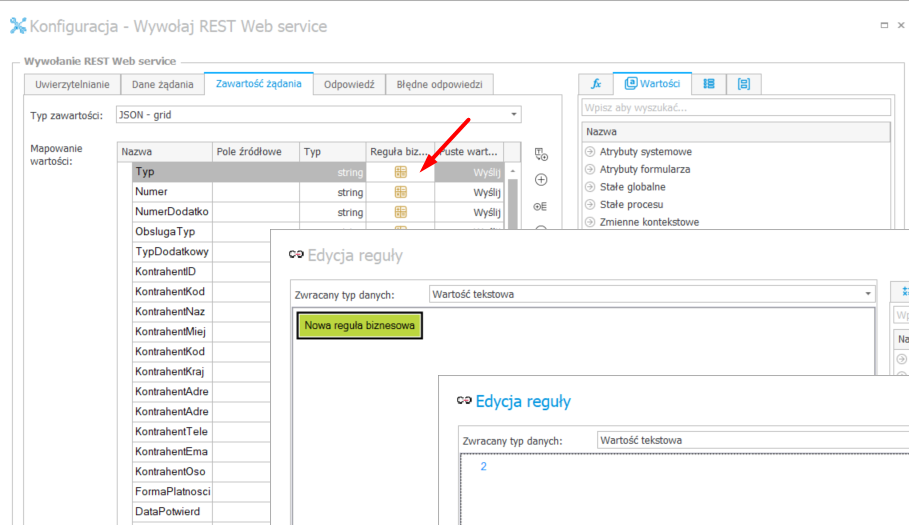909x525 pixels.
Task: Open the fx functions tab
Action: tap(596, 84)
